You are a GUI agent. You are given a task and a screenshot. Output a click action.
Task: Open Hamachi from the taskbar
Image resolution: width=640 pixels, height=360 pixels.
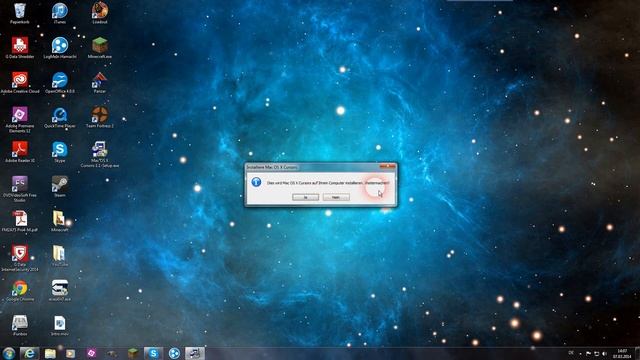point(174,353)
